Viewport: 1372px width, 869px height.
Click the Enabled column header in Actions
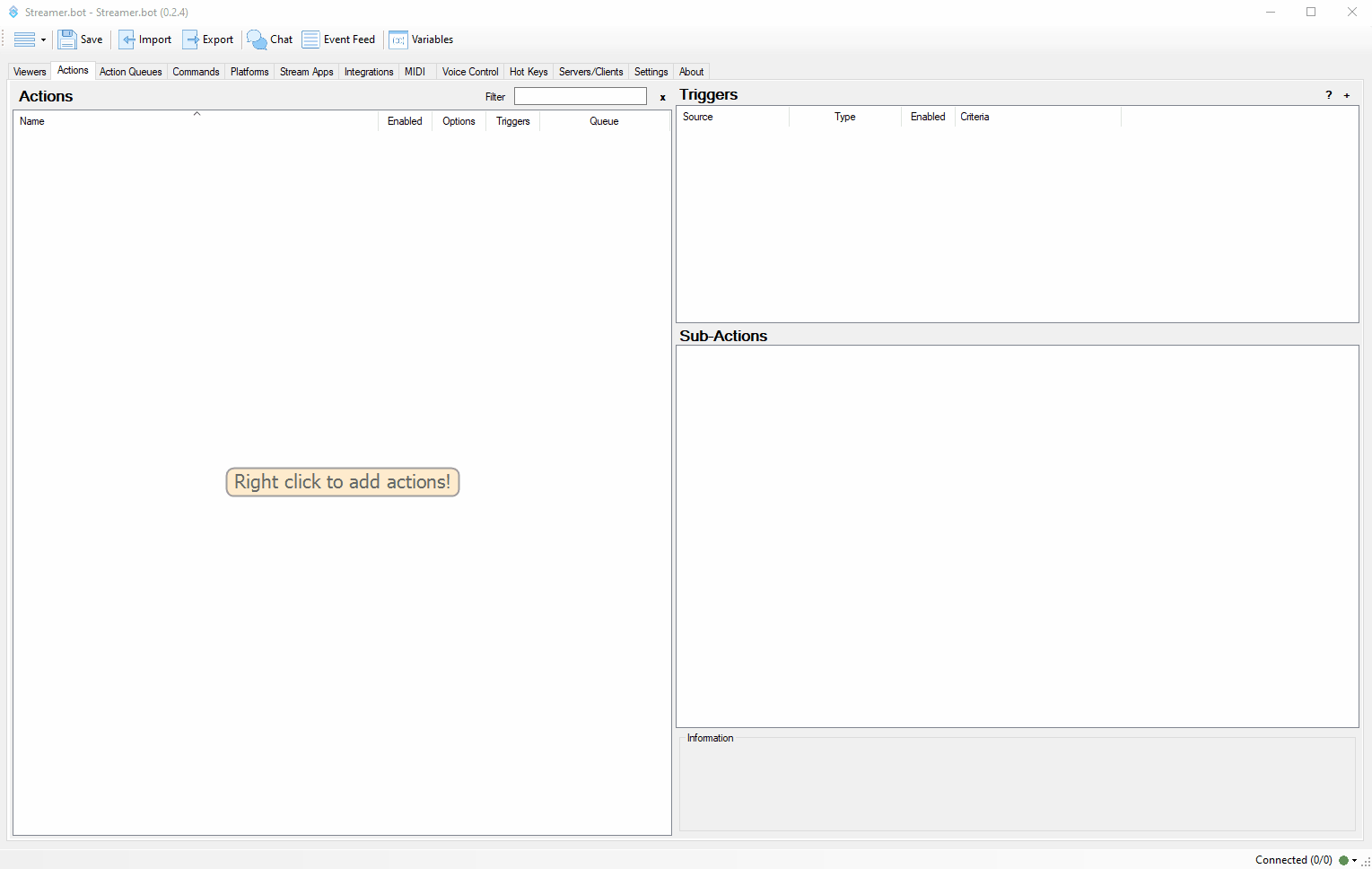tap(405, 121)
